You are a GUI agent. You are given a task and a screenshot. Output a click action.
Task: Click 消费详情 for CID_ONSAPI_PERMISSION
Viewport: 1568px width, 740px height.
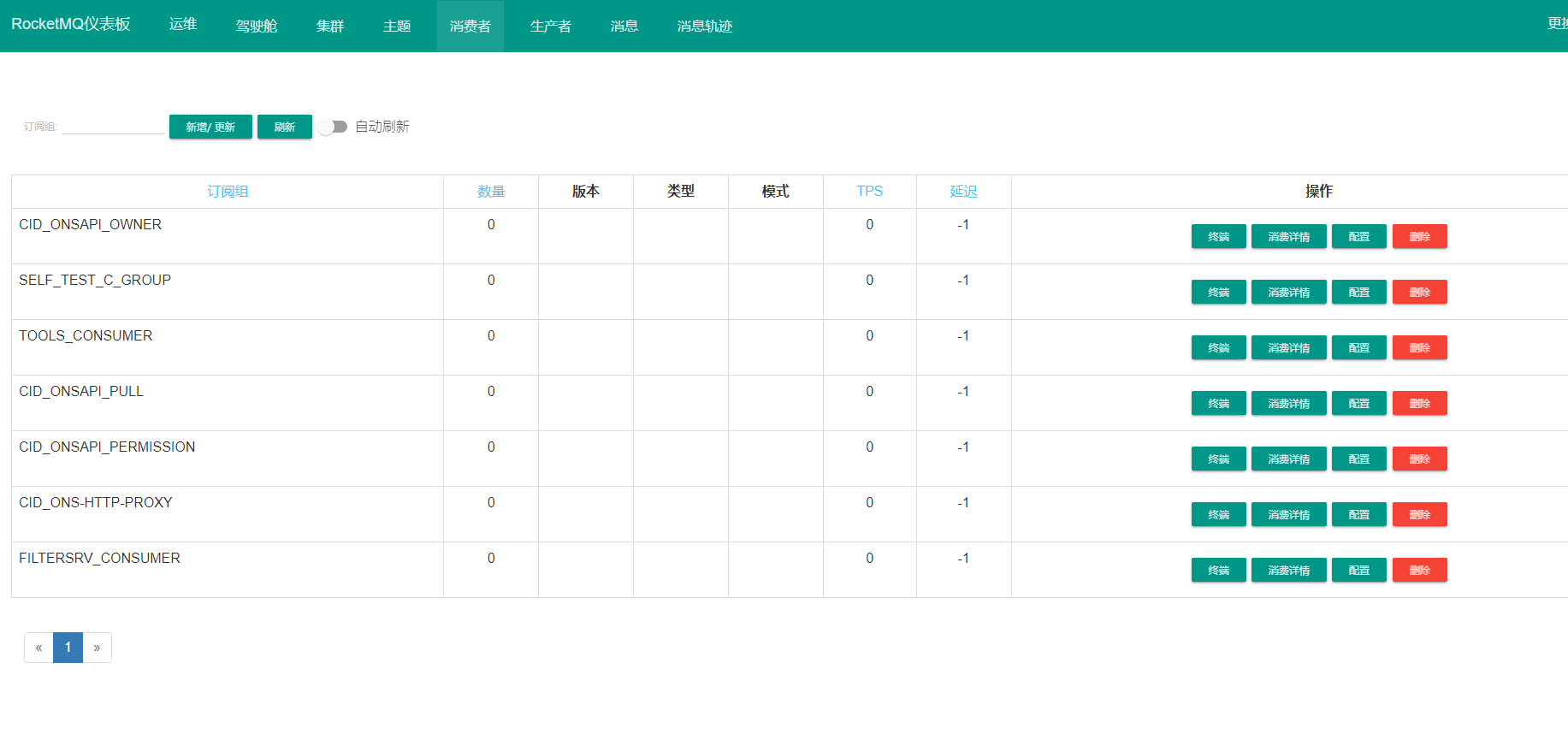click(x=1289, y=459)
